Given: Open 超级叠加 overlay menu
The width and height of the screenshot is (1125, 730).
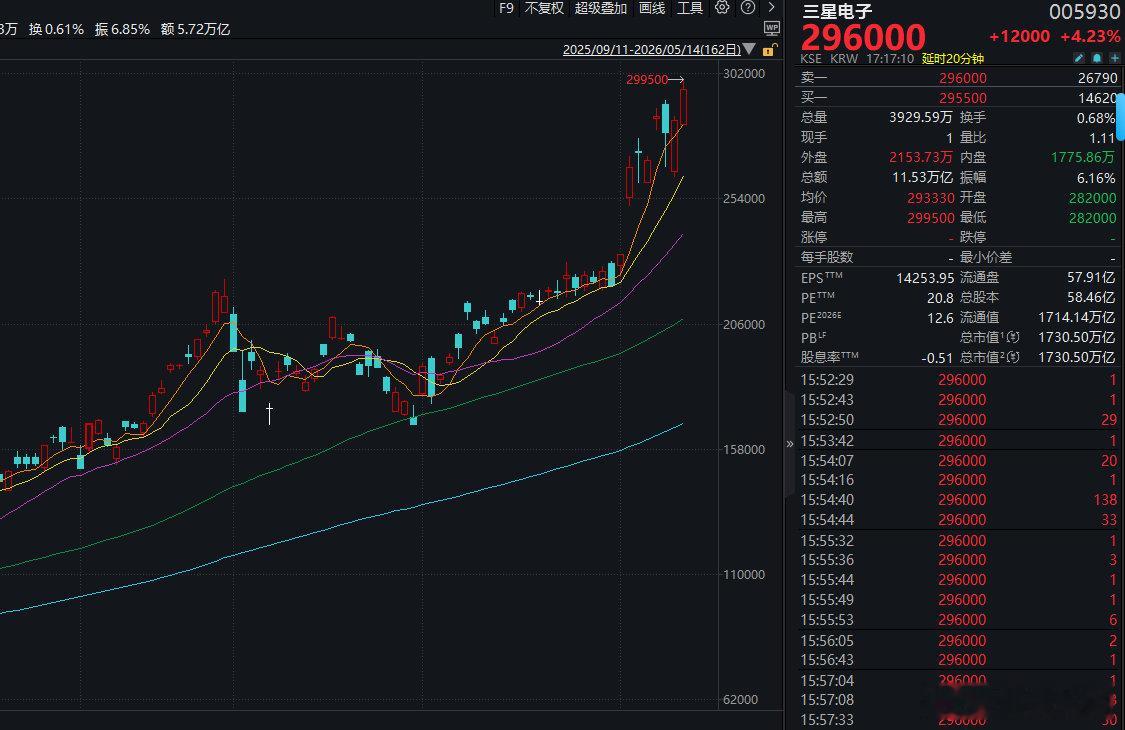Looking at the screenshot, I should pyautogui.click(x=601, y=8).
